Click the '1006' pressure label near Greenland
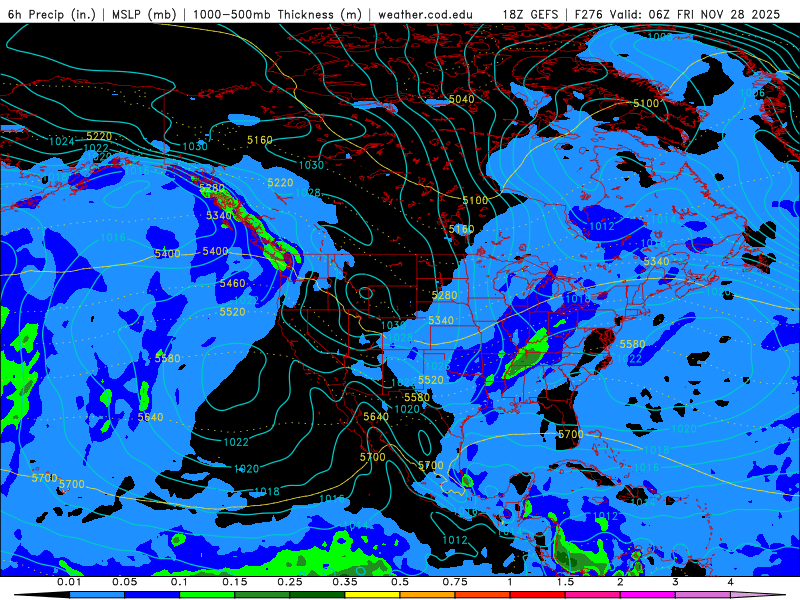 point(752,93)
